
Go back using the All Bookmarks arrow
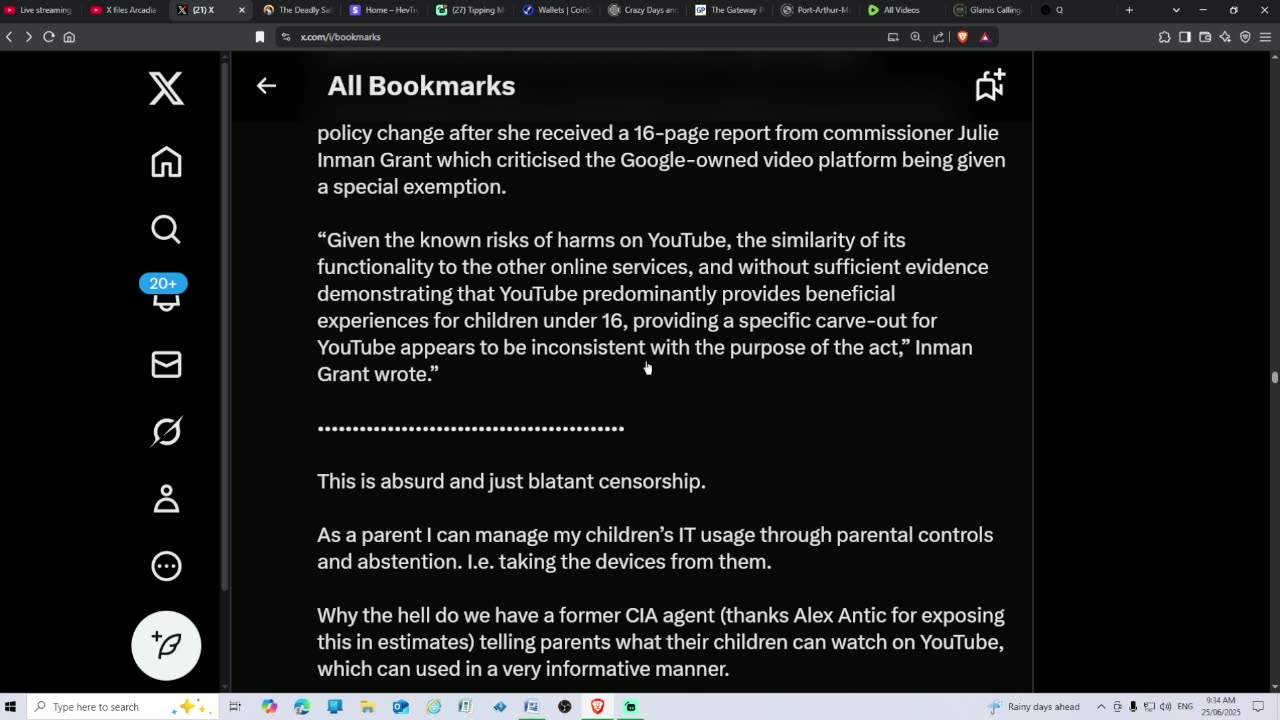click(266, 86)
